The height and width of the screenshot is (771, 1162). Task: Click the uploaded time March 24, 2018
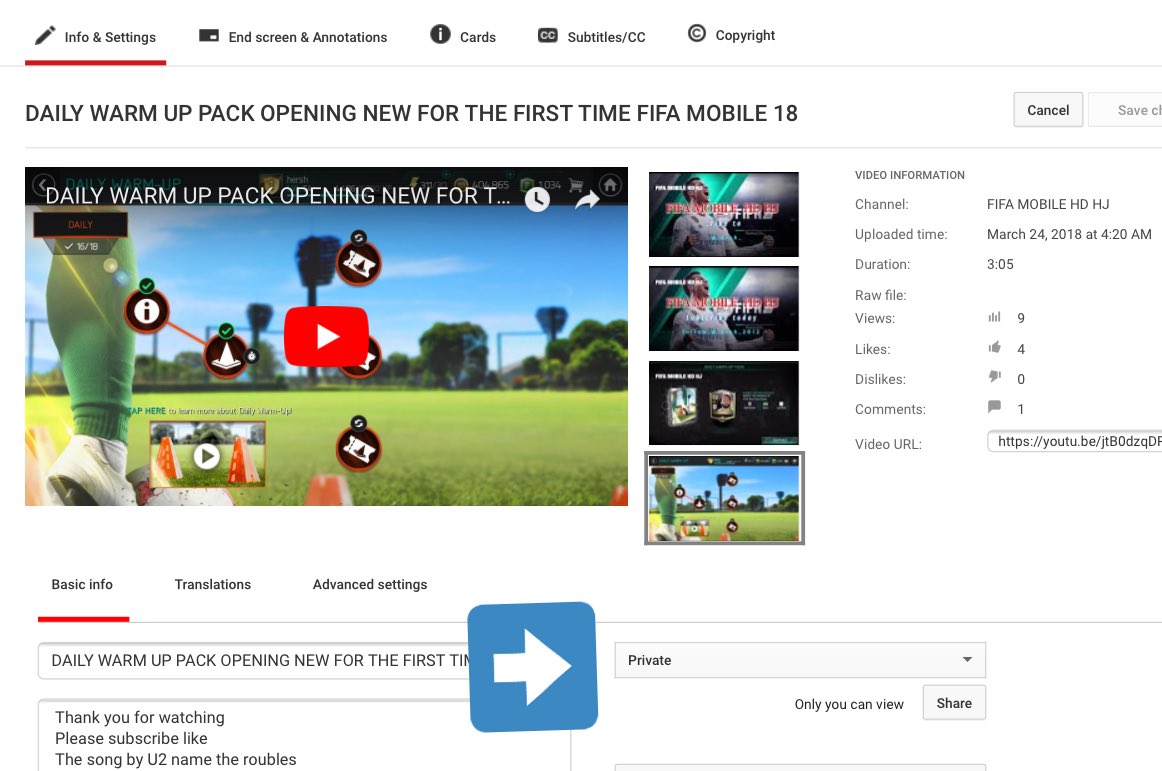pyautogui.click(x=1069, y=234)
